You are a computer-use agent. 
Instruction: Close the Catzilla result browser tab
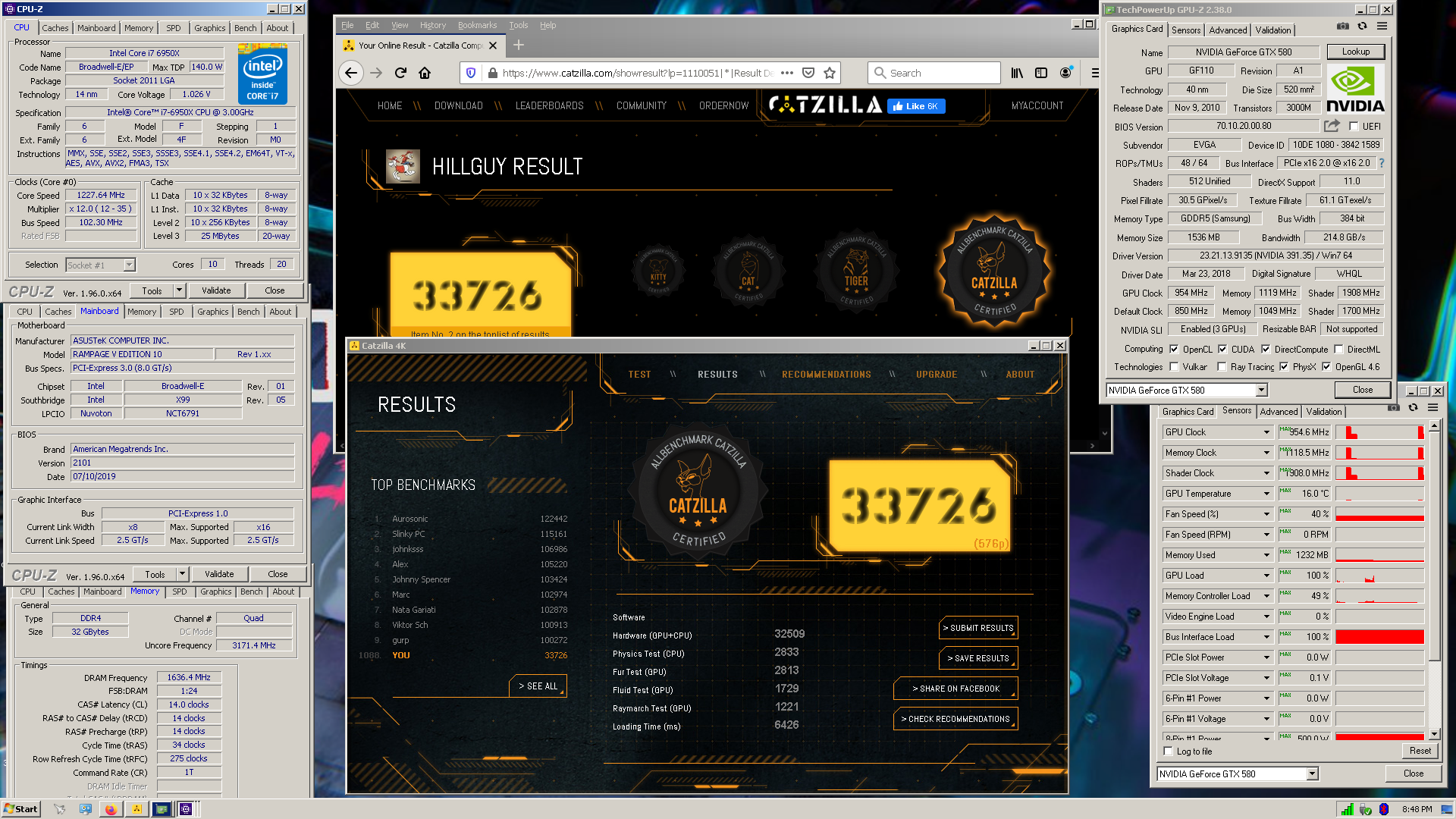(493, 45)
